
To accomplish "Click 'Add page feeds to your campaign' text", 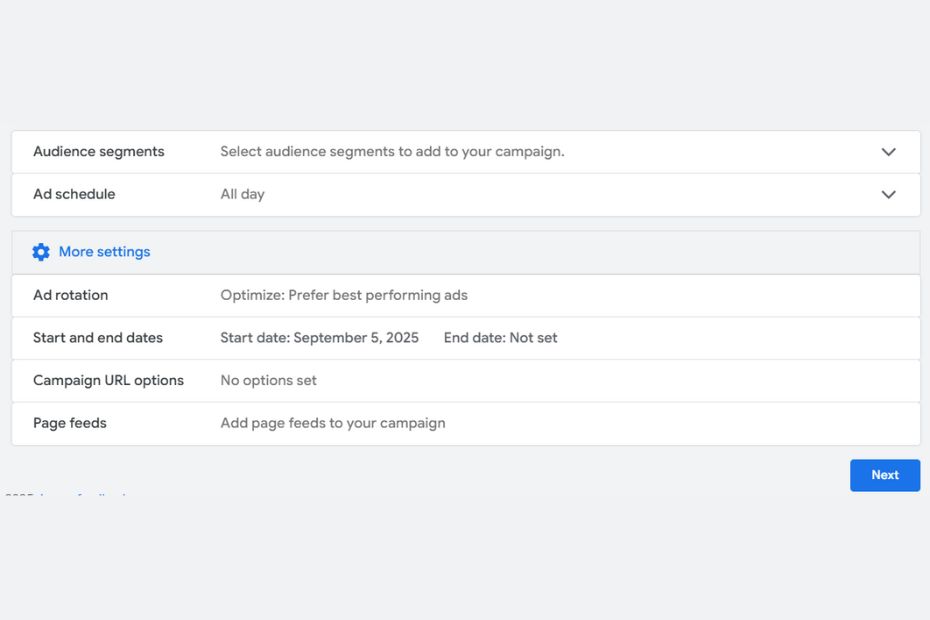I will click(x=332, y=423).
